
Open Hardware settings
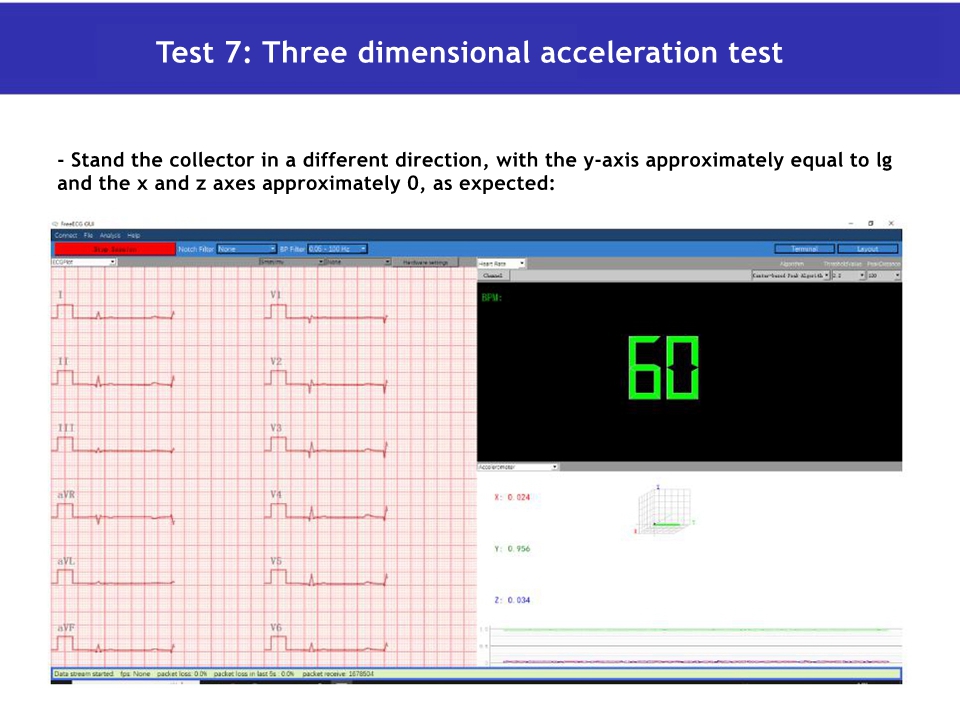click(x=425, y=262)
